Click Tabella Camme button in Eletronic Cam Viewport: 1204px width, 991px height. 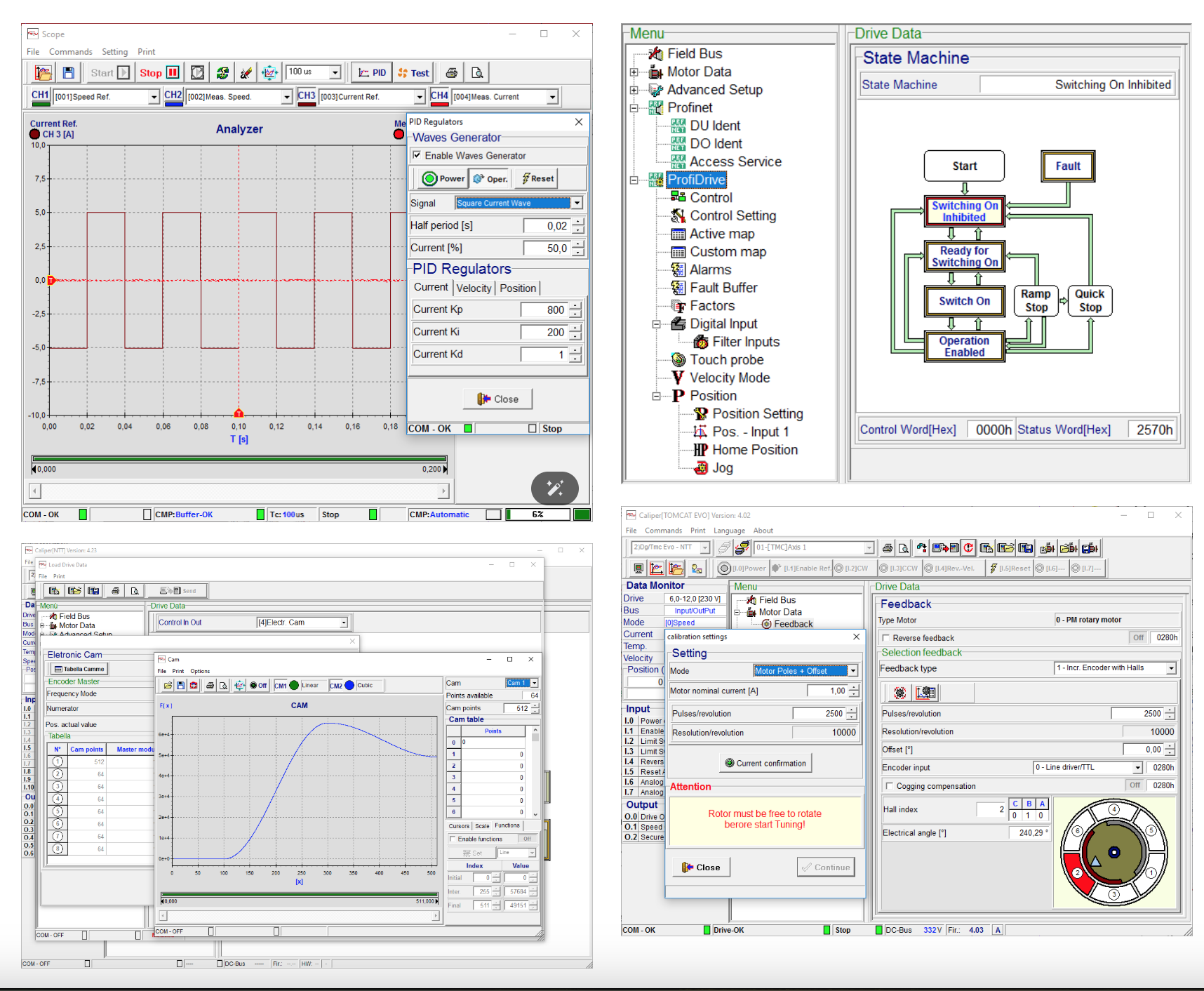79,669
